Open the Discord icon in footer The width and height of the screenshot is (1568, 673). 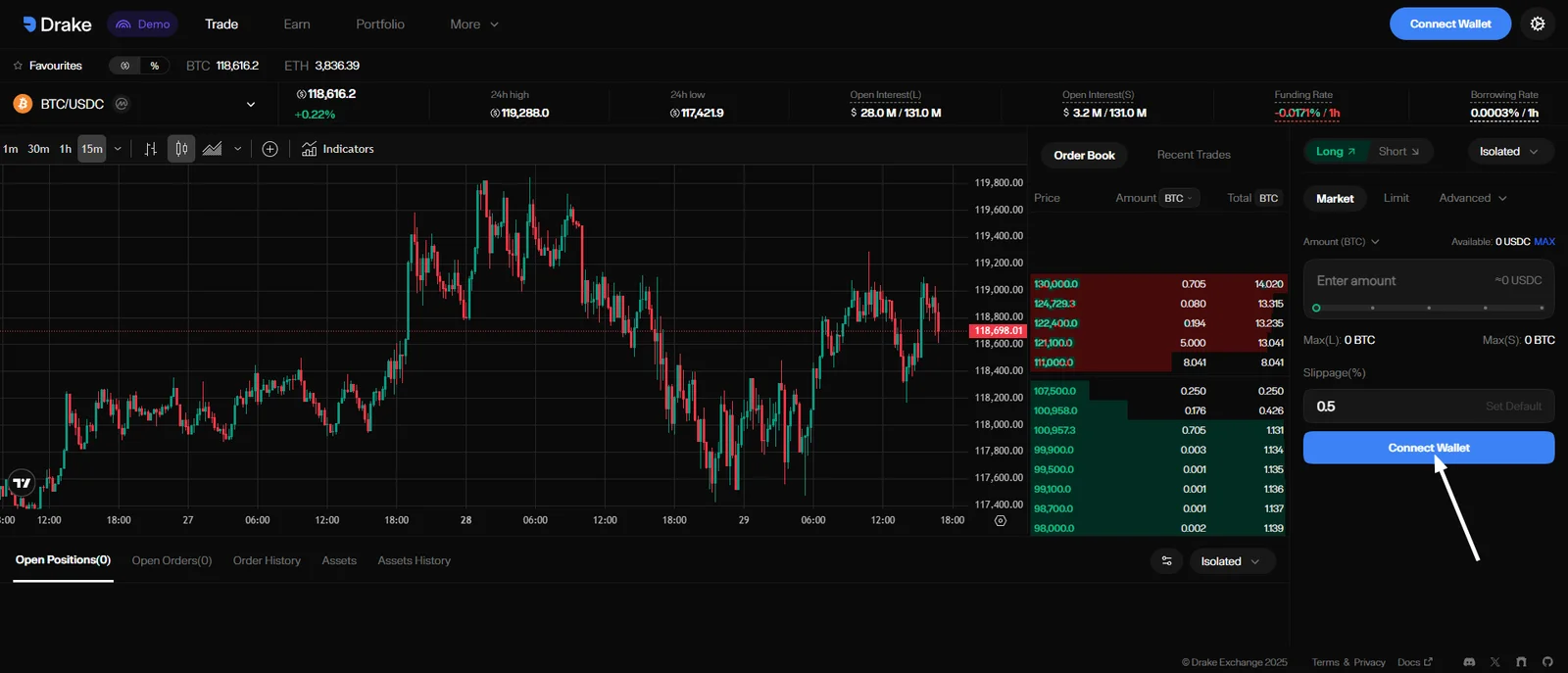tap(1469, 662)
